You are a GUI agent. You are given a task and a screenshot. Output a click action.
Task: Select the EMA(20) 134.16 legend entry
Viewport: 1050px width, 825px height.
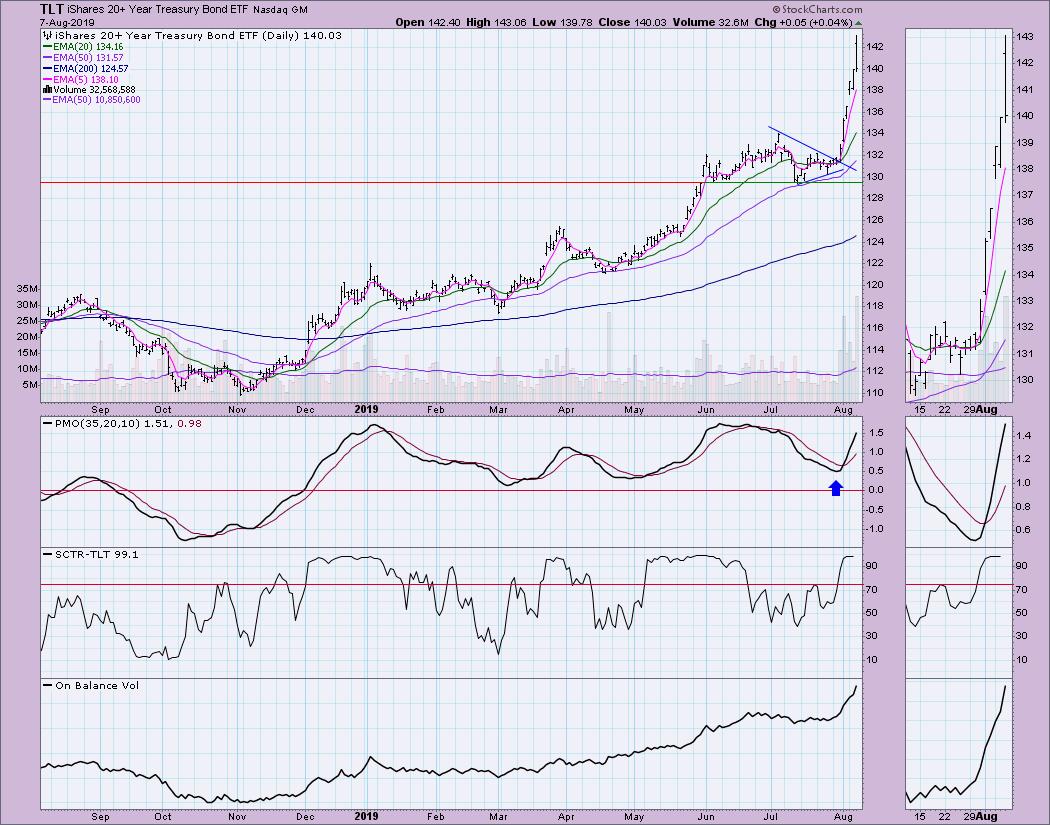click(x=83, y=47)
